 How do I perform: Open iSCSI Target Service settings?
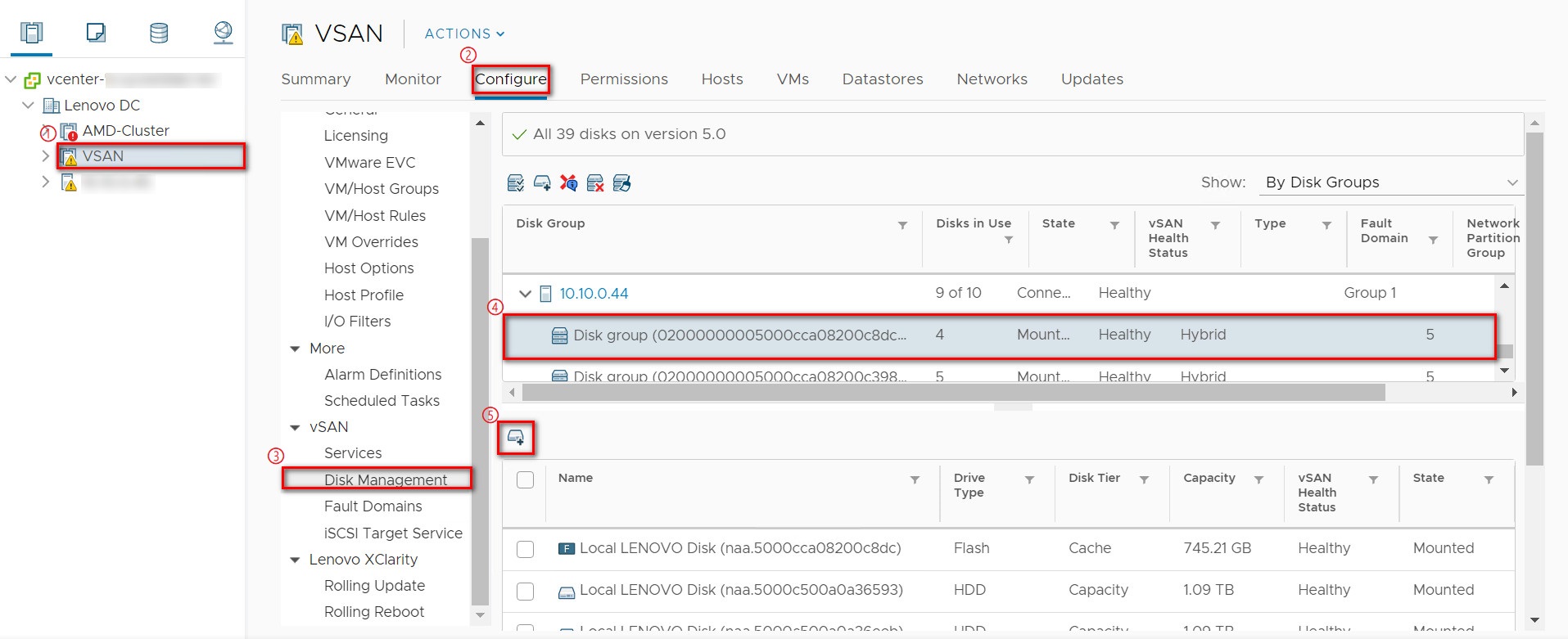tap(393, 533)
